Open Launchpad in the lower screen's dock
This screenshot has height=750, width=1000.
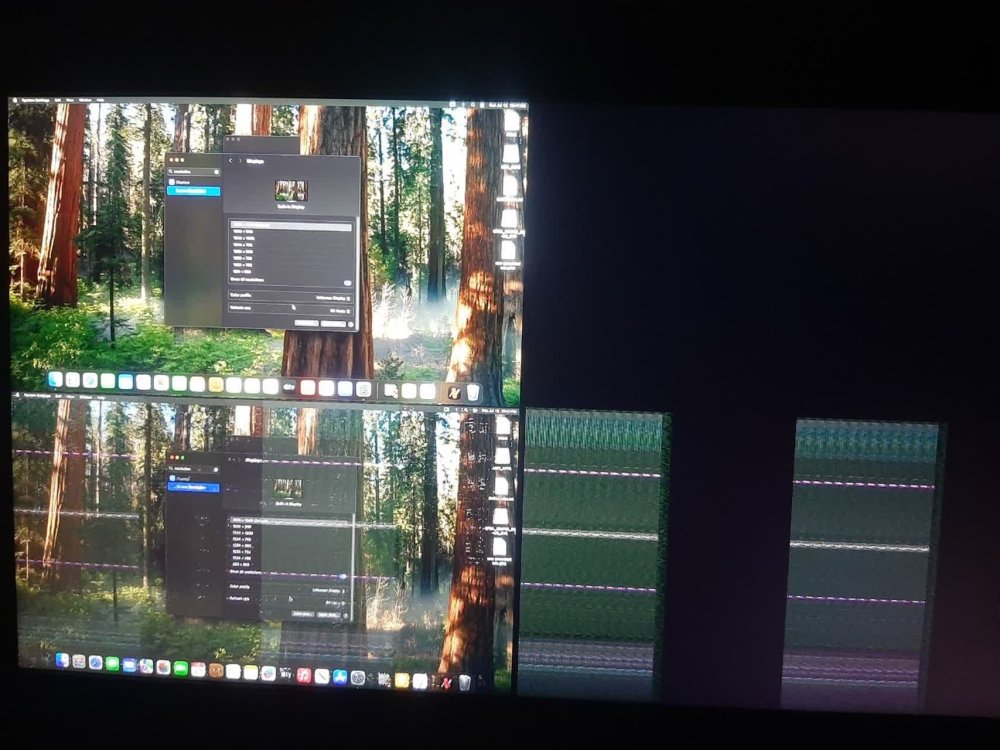(x=78, y=661)
